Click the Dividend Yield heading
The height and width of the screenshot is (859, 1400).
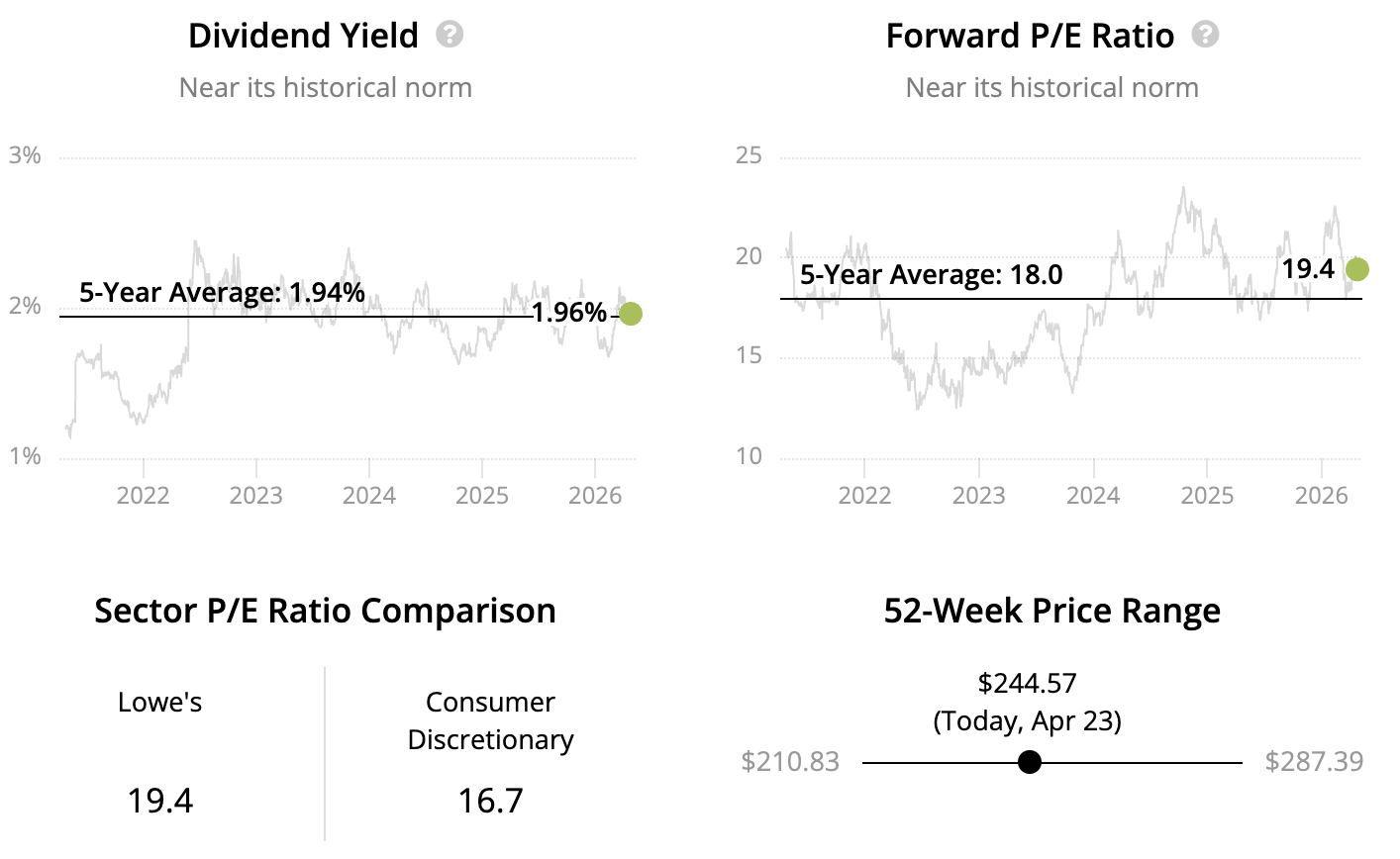point(303,37)
